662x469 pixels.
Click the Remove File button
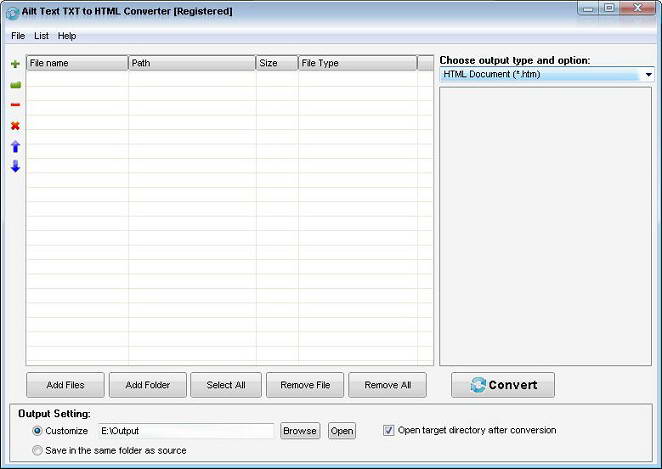[x=305, y=385]
